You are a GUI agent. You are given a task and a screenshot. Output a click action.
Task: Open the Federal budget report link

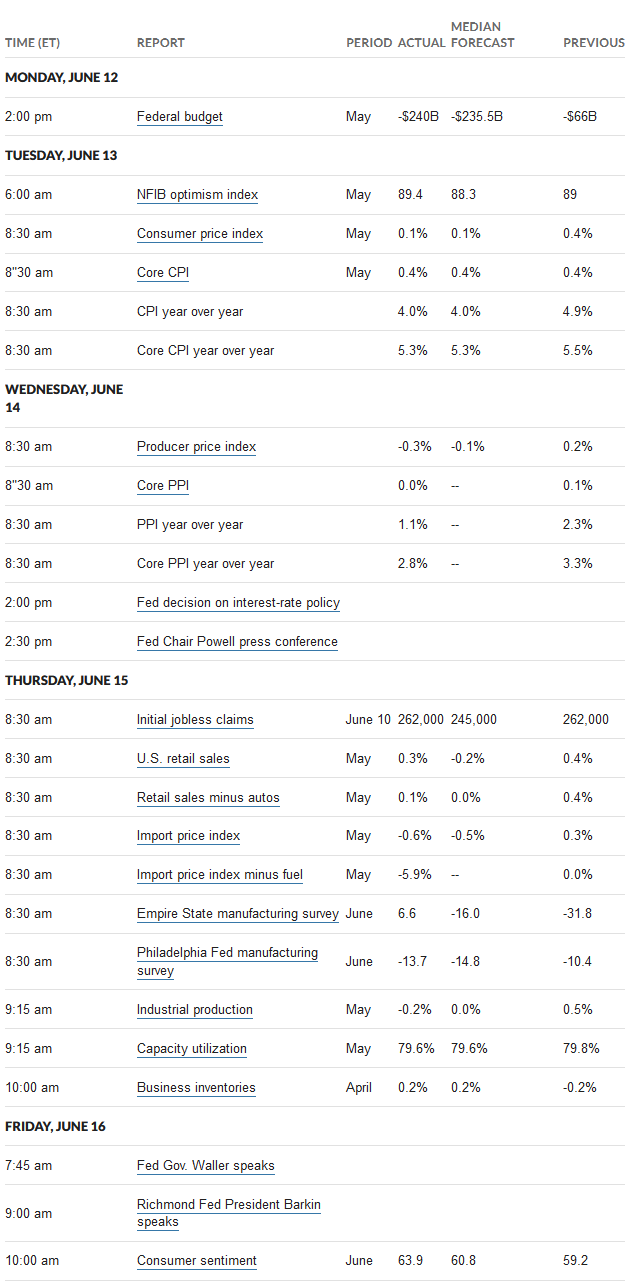pyautogui.click(x=180, y=116)
